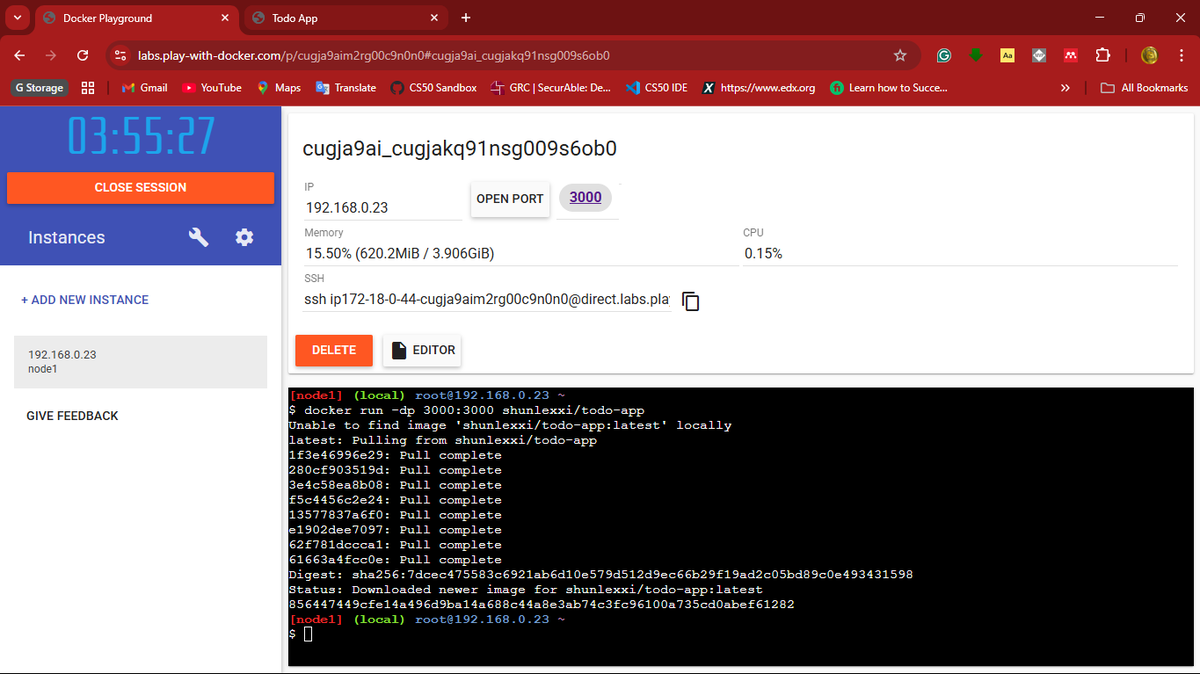Open the apps grid shortcut
This screenshot has width=1200, height=674.
click(88, 88)
